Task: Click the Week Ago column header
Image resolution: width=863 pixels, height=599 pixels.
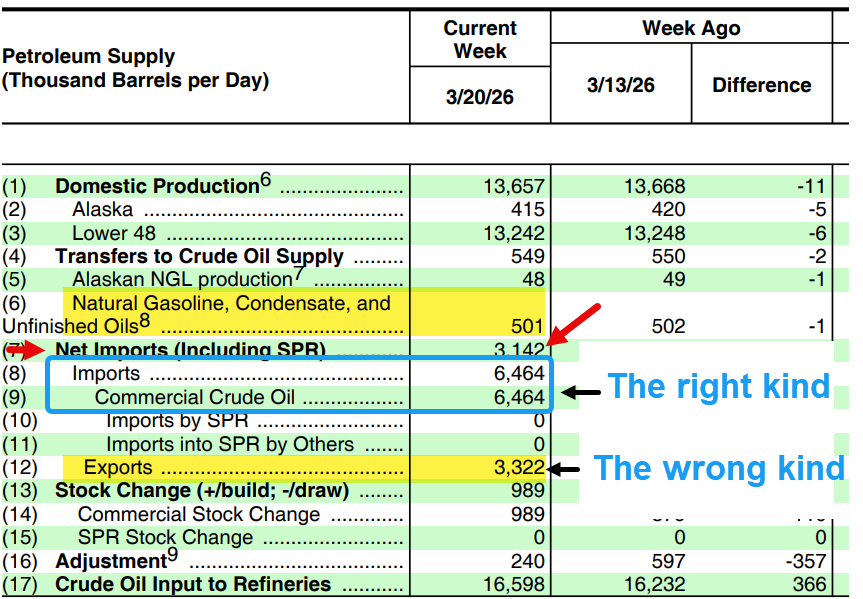Action: point(691,28)
